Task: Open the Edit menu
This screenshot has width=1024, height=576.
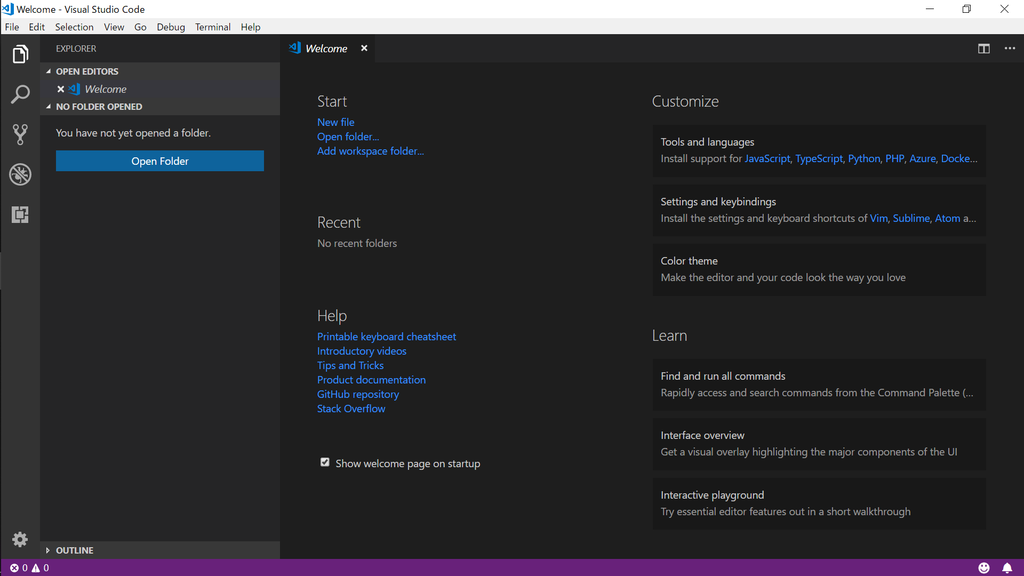Action: [x=37, y=27]
